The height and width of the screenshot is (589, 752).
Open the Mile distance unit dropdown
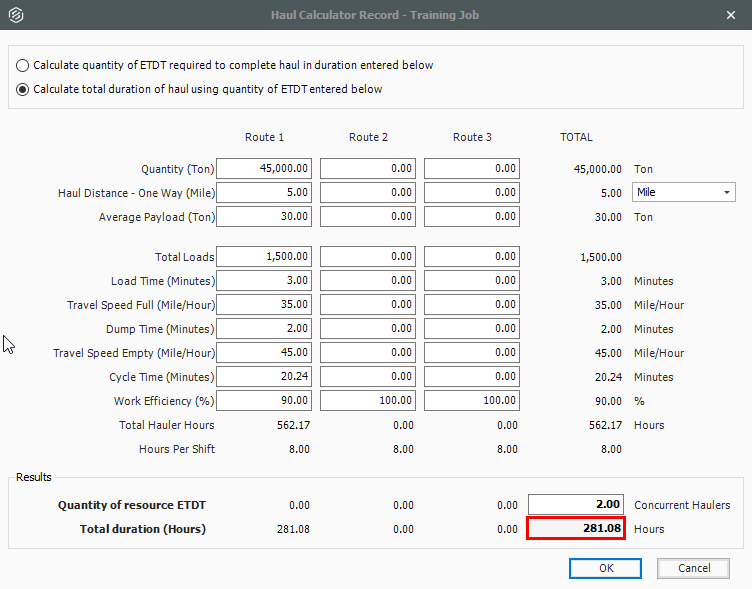(x=683, y=193)
